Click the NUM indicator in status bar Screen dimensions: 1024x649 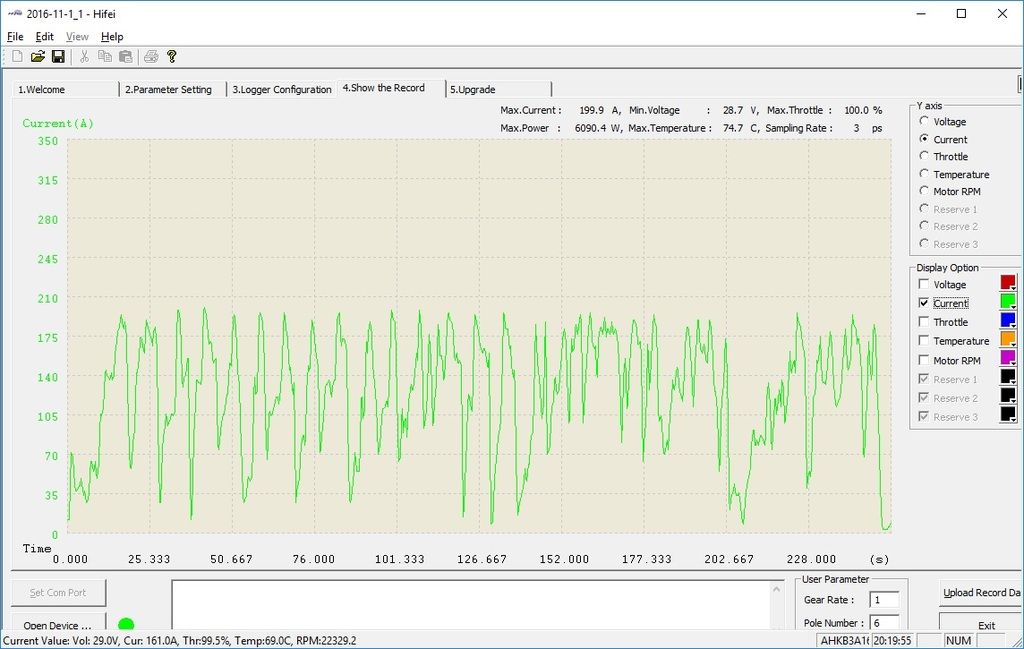point(958,641)
